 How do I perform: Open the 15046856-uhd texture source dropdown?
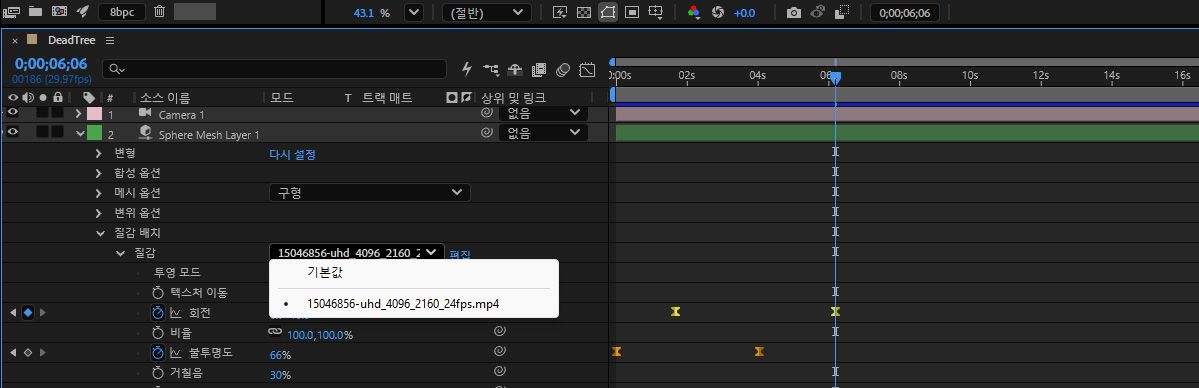(356, 252)
